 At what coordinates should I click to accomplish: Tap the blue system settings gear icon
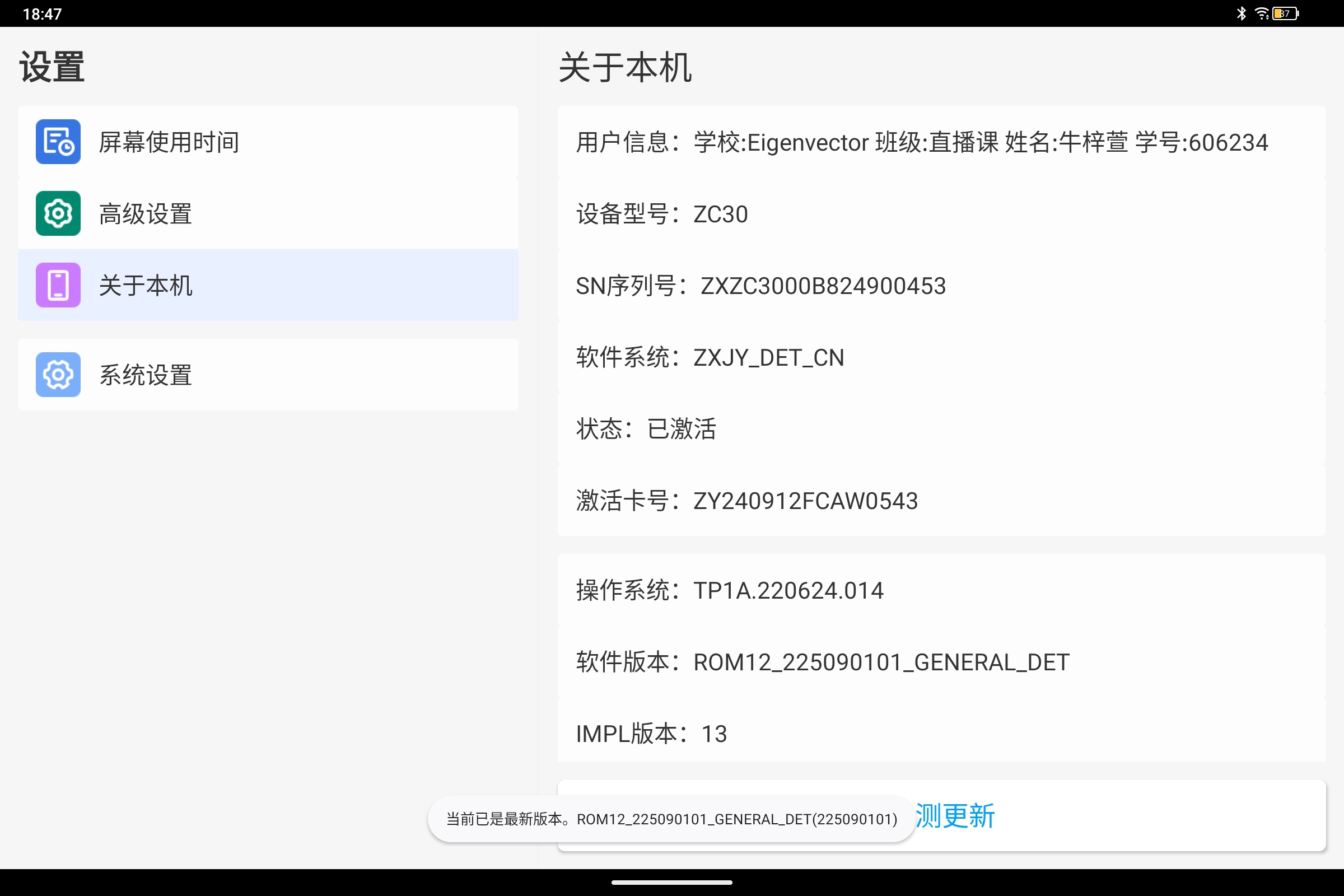click(x=58, y=374)
